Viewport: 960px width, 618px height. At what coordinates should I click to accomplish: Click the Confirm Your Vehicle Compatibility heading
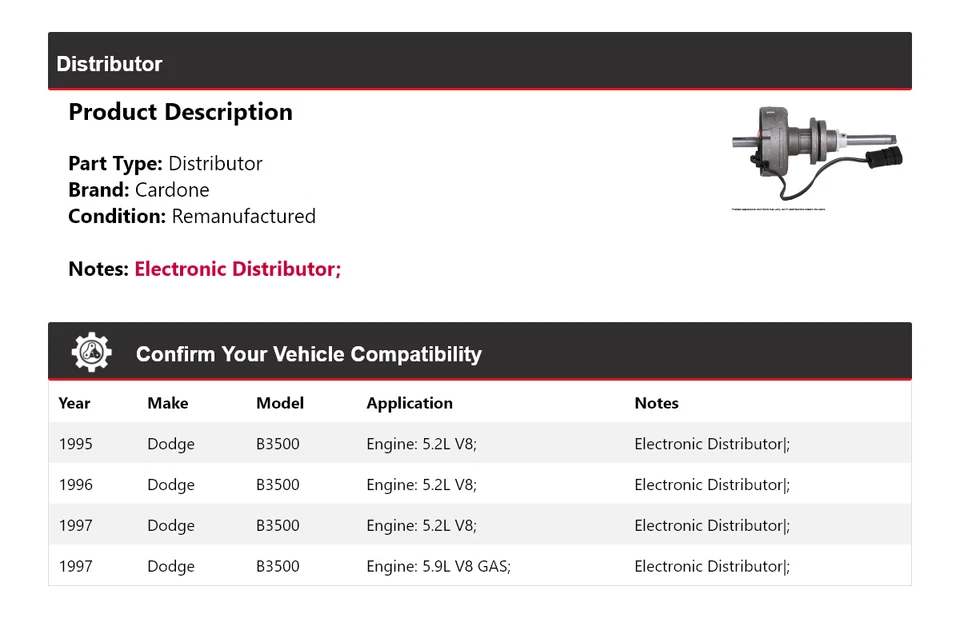pyautogui.click(x=308, y=354)
